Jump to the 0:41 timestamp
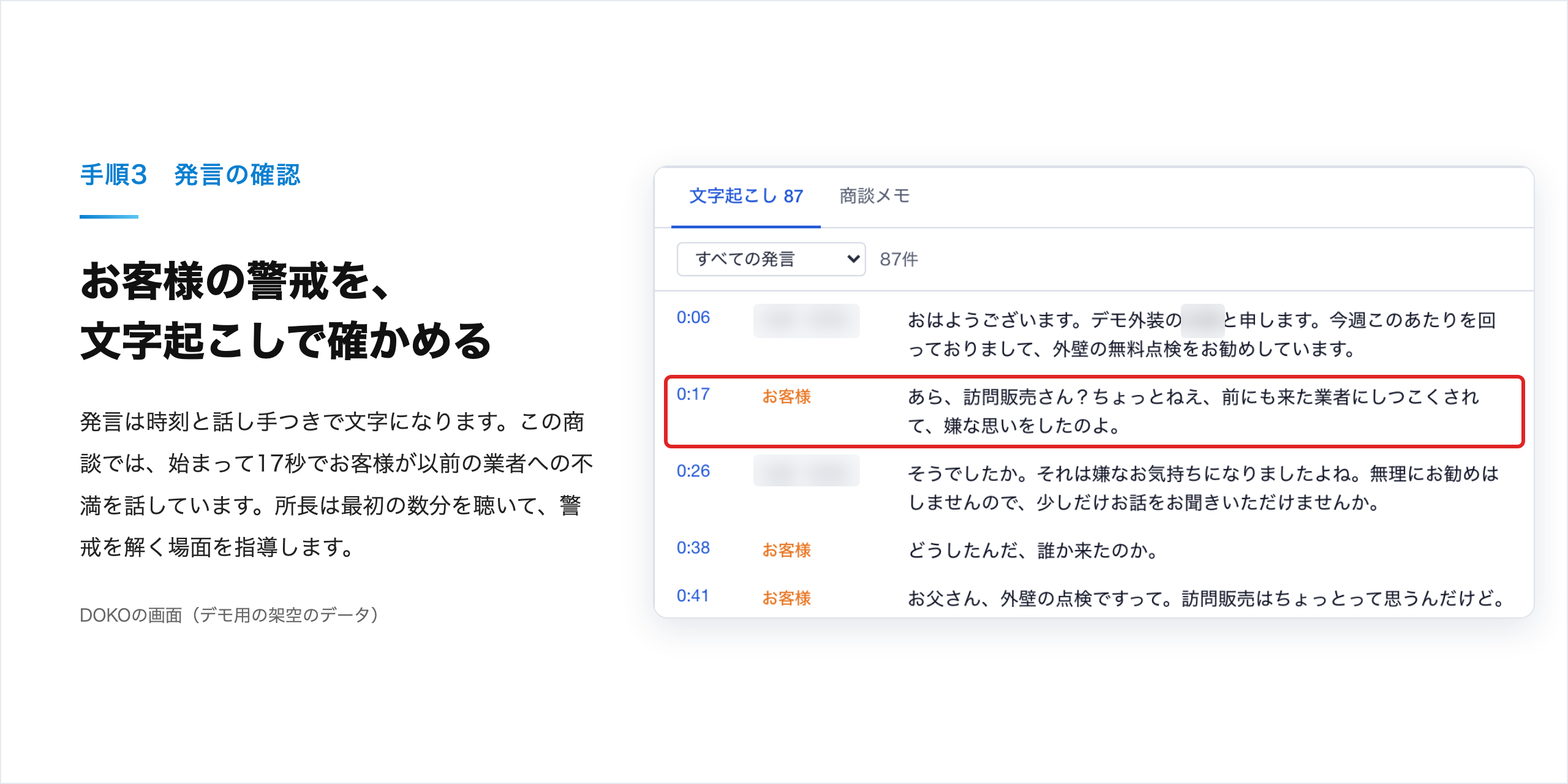This screenshot has width=1568, height=784. tap(693, 595)
